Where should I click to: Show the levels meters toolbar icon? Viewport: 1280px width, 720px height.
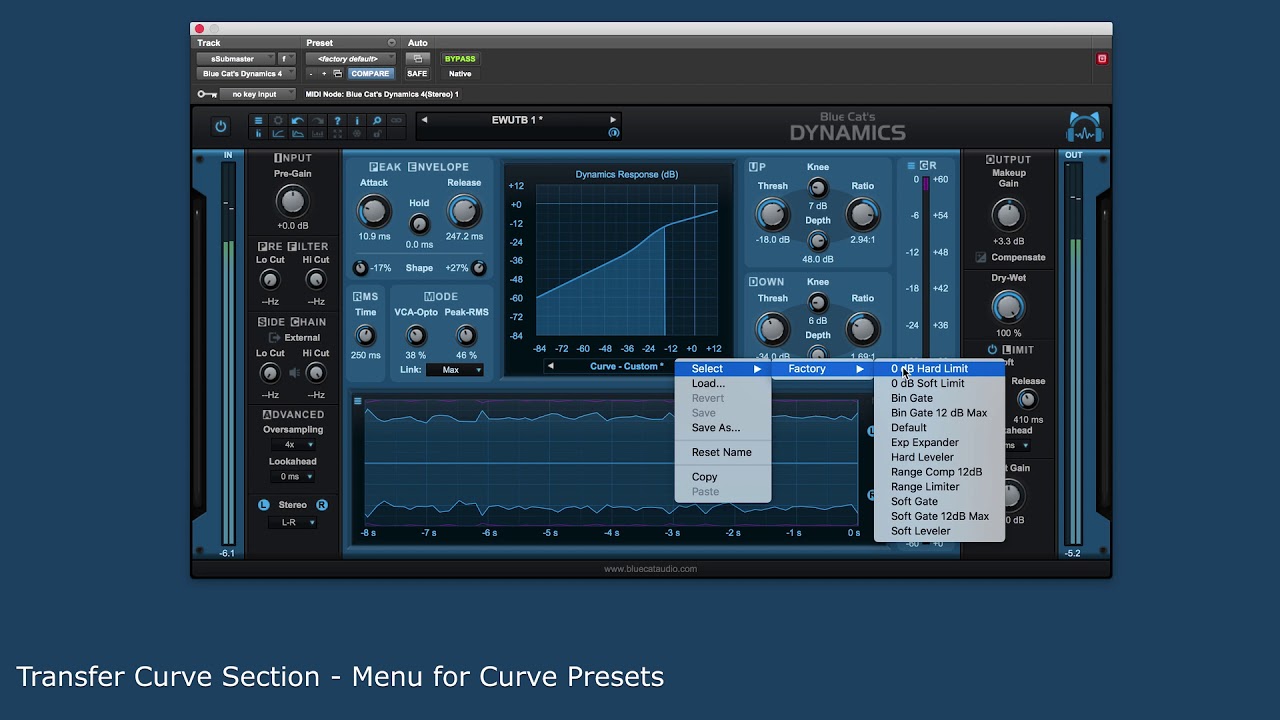(x=258, y=134)
